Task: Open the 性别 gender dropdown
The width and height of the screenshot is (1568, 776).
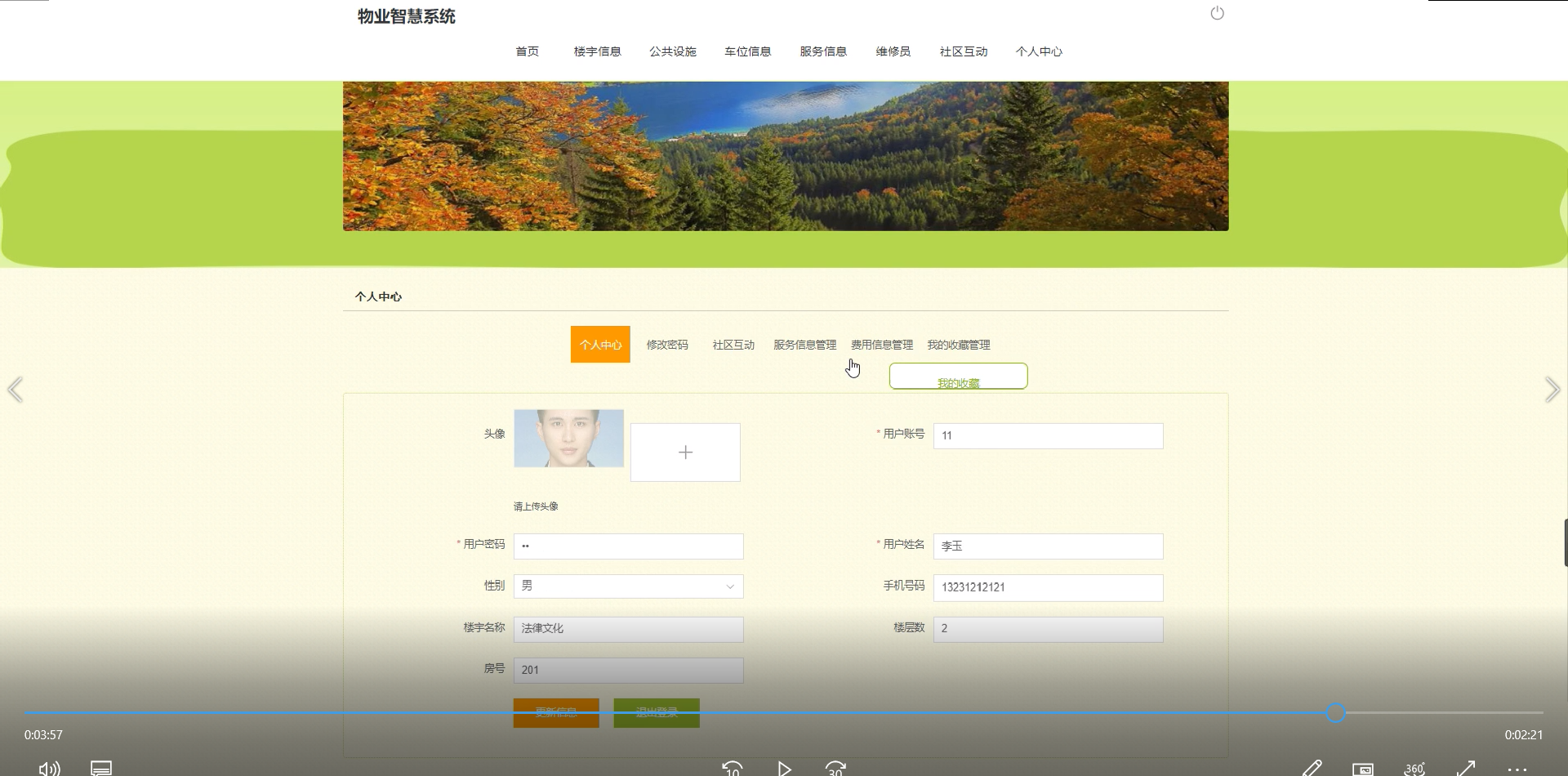Action: tap(629, 586)
